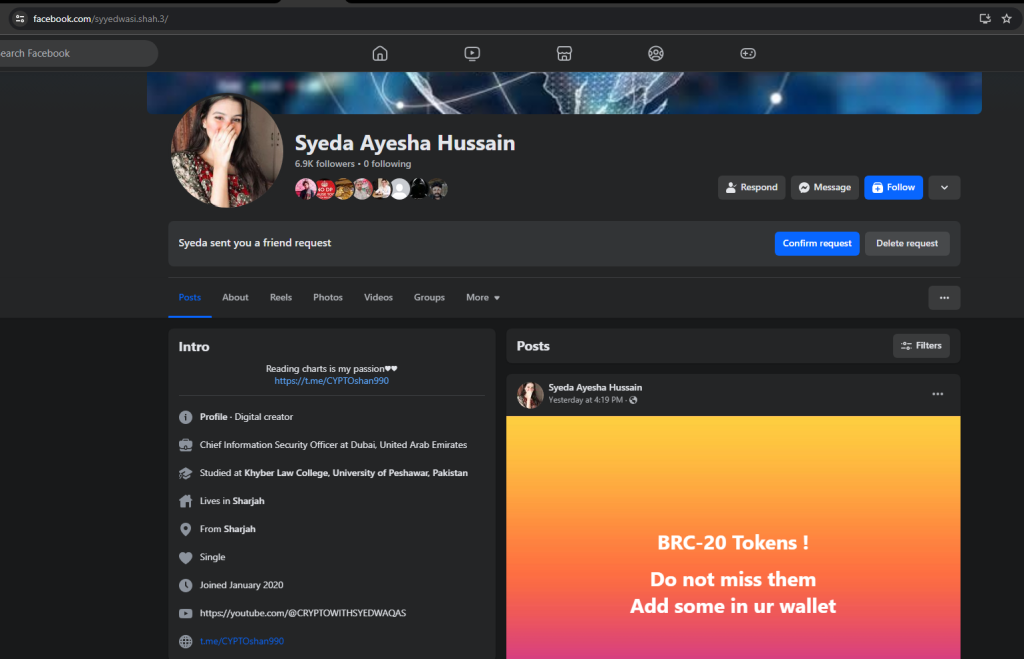Click Sharjah in Lives in Sharjah
Image resolution: width=1024 pixels, height=659 pixels.
click(248, 501)
